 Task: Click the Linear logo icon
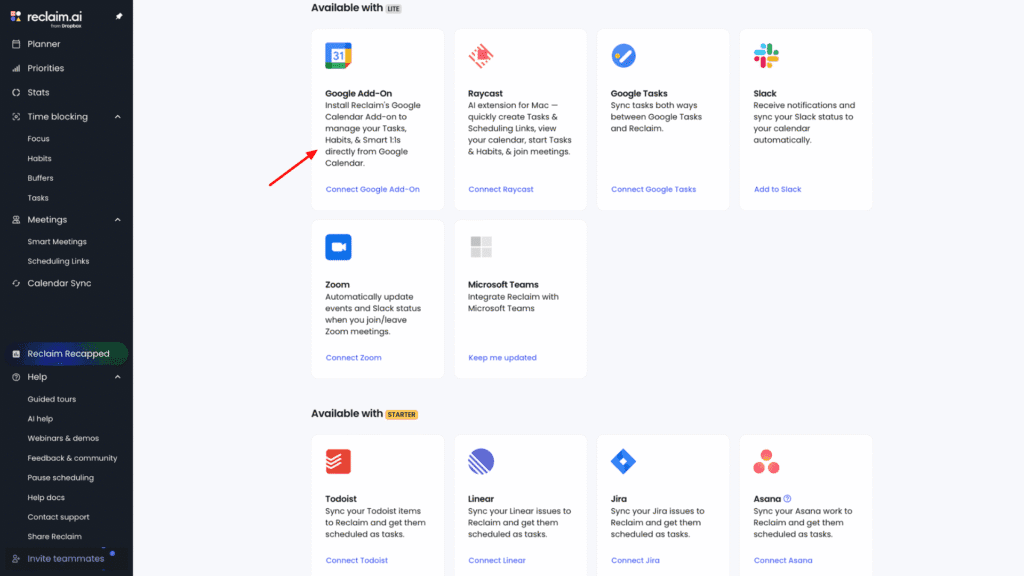[481, 461]
